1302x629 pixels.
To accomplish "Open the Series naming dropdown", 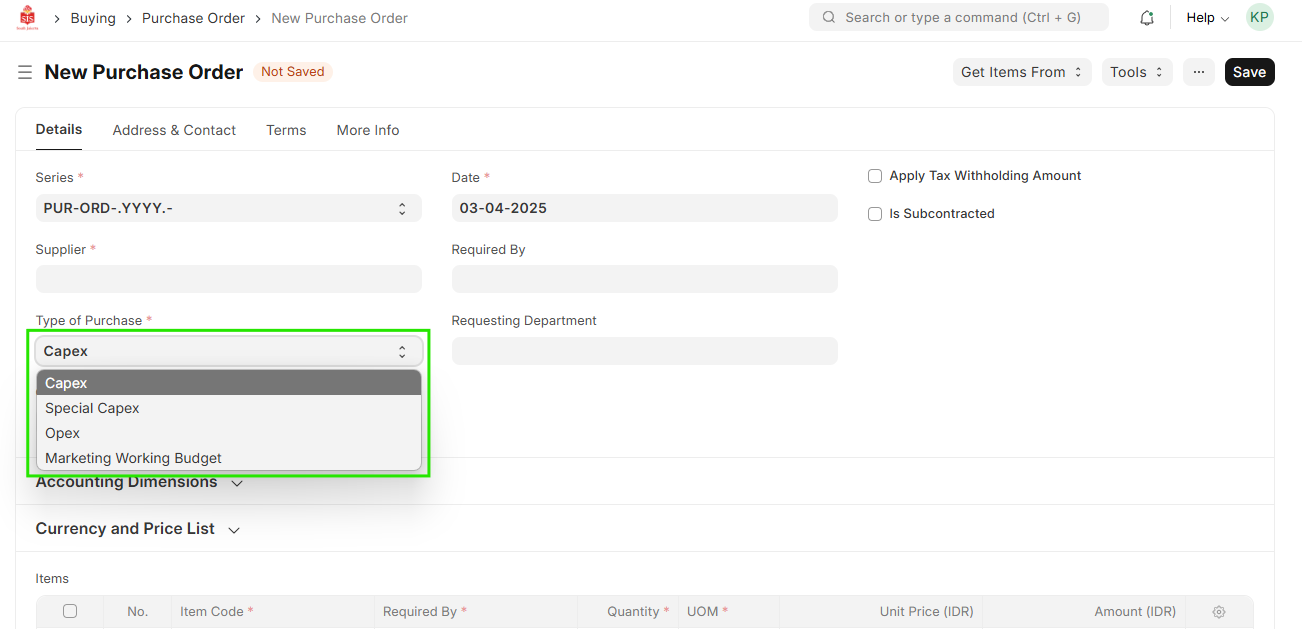I will tap(228, 209).
